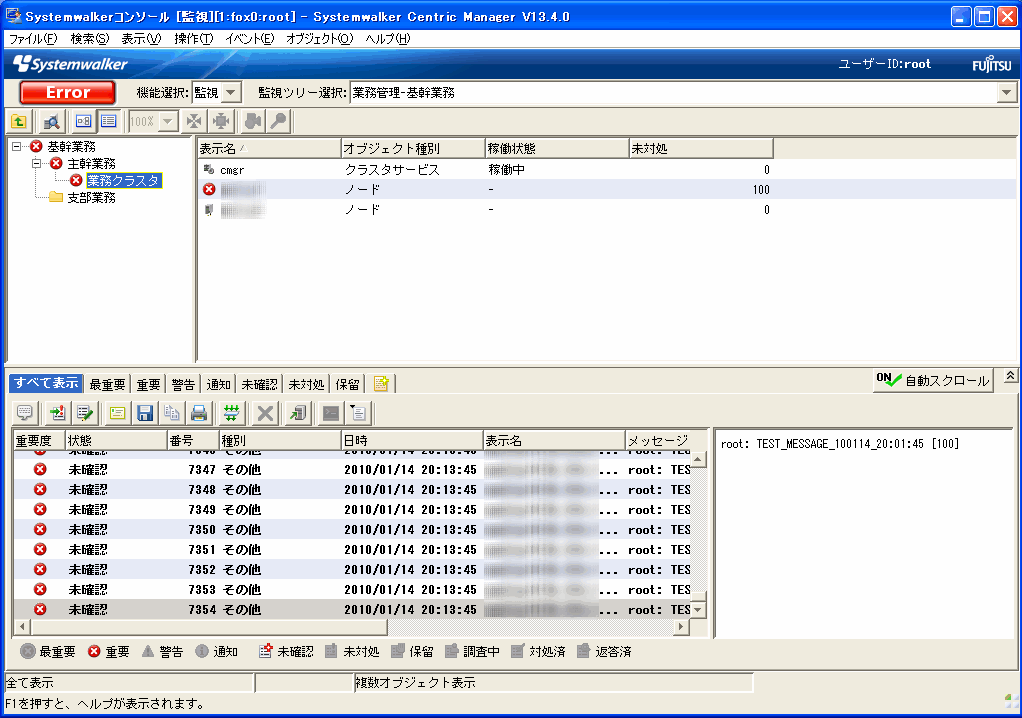Collapse the 主幹業務 tree node

click(x=37, y=163)
